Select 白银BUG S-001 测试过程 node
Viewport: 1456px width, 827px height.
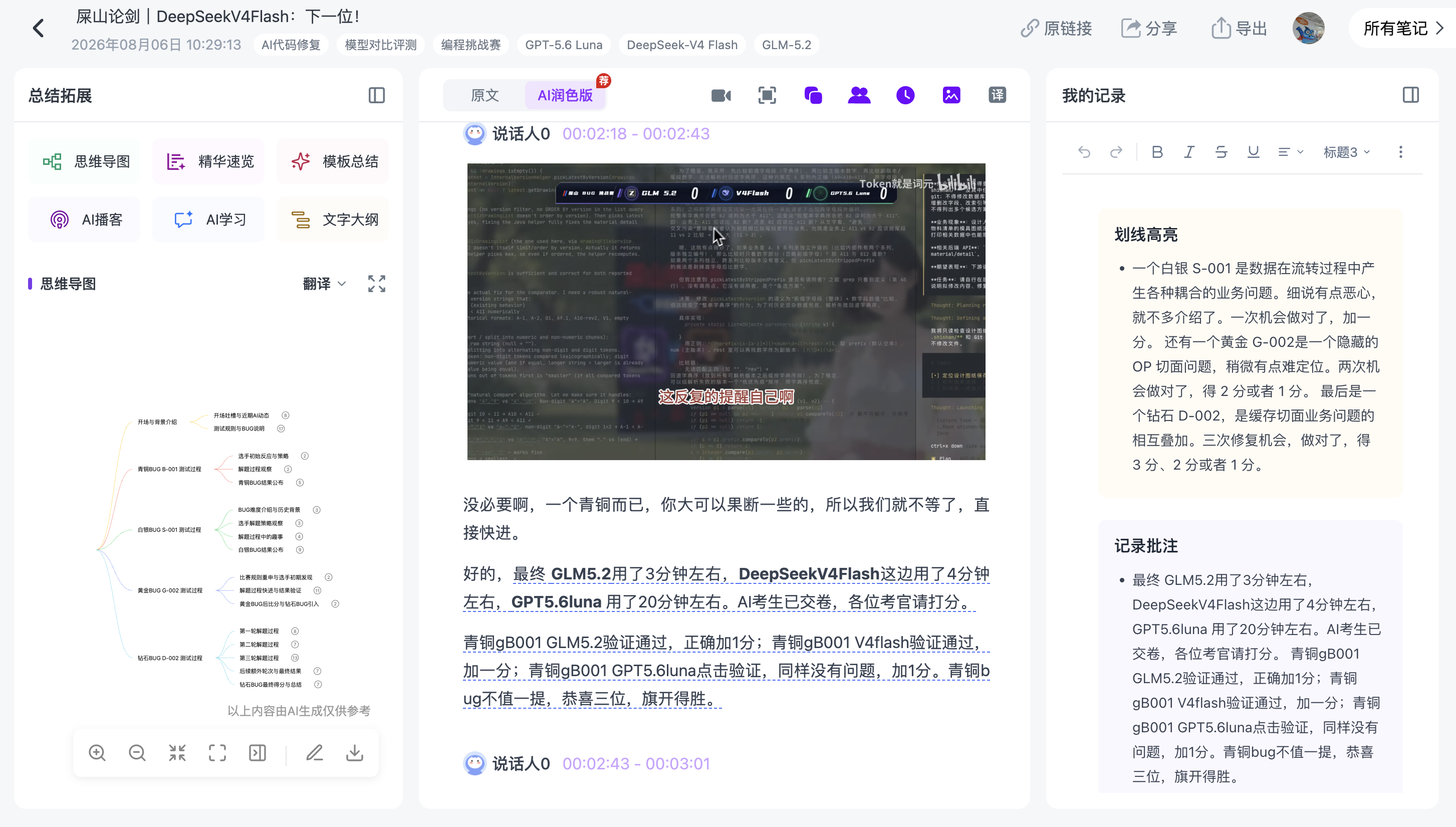(169, 530)
